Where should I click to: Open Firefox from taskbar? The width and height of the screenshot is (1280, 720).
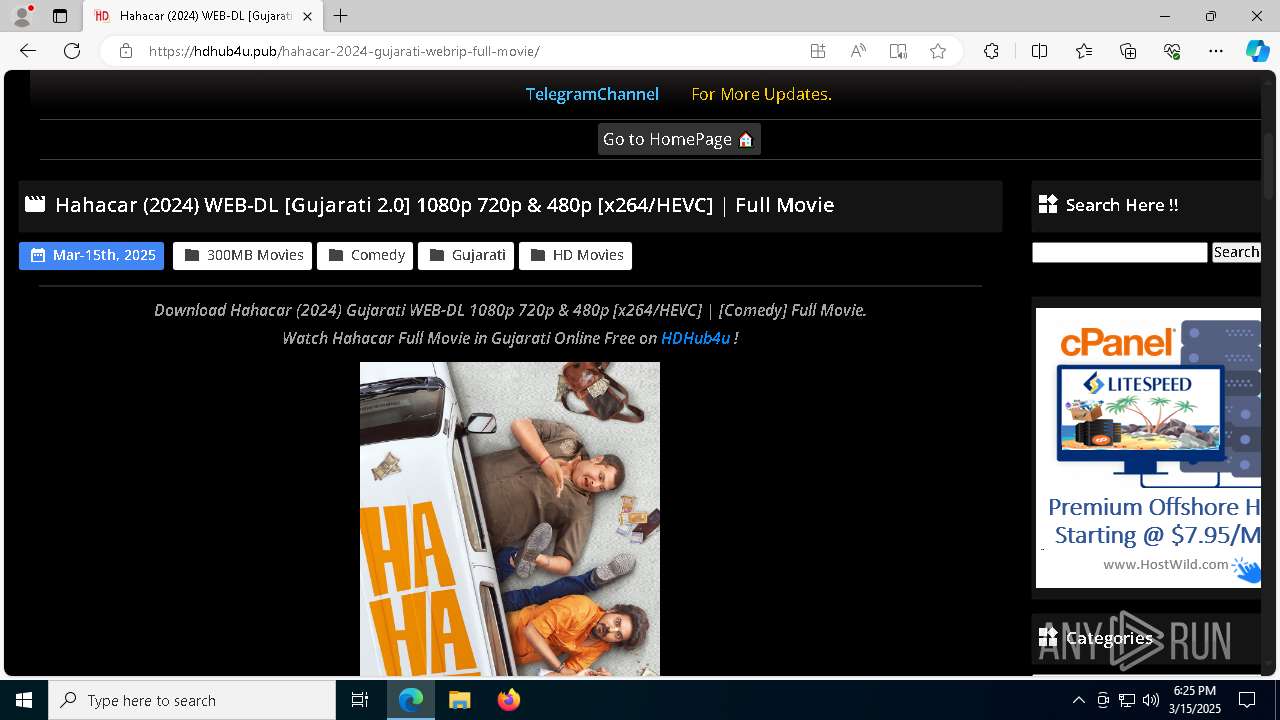tap(509, 700)
